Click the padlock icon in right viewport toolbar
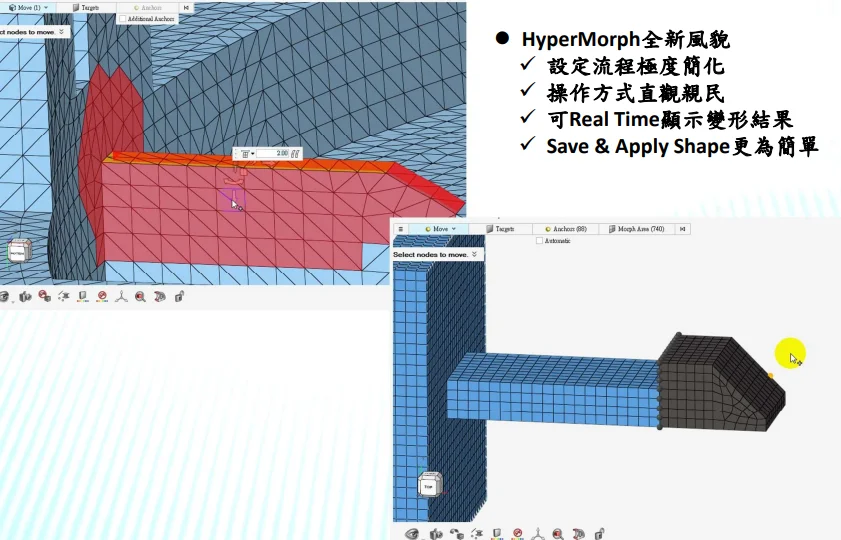 tap(596, 534)
